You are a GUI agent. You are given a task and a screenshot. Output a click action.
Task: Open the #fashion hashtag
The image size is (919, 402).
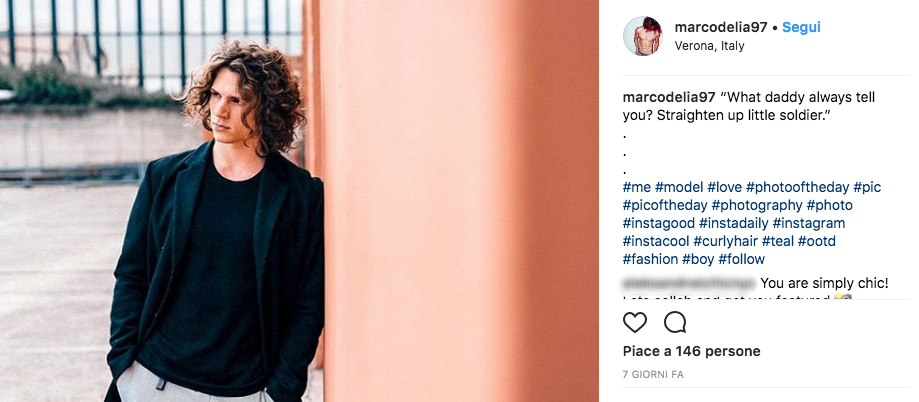coord(651,259)
